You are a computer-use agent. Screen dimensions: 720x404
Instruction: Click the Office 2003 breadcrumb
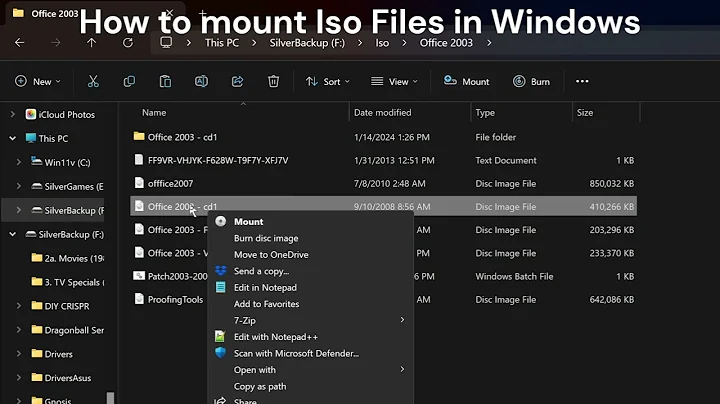tap(446, 43)
